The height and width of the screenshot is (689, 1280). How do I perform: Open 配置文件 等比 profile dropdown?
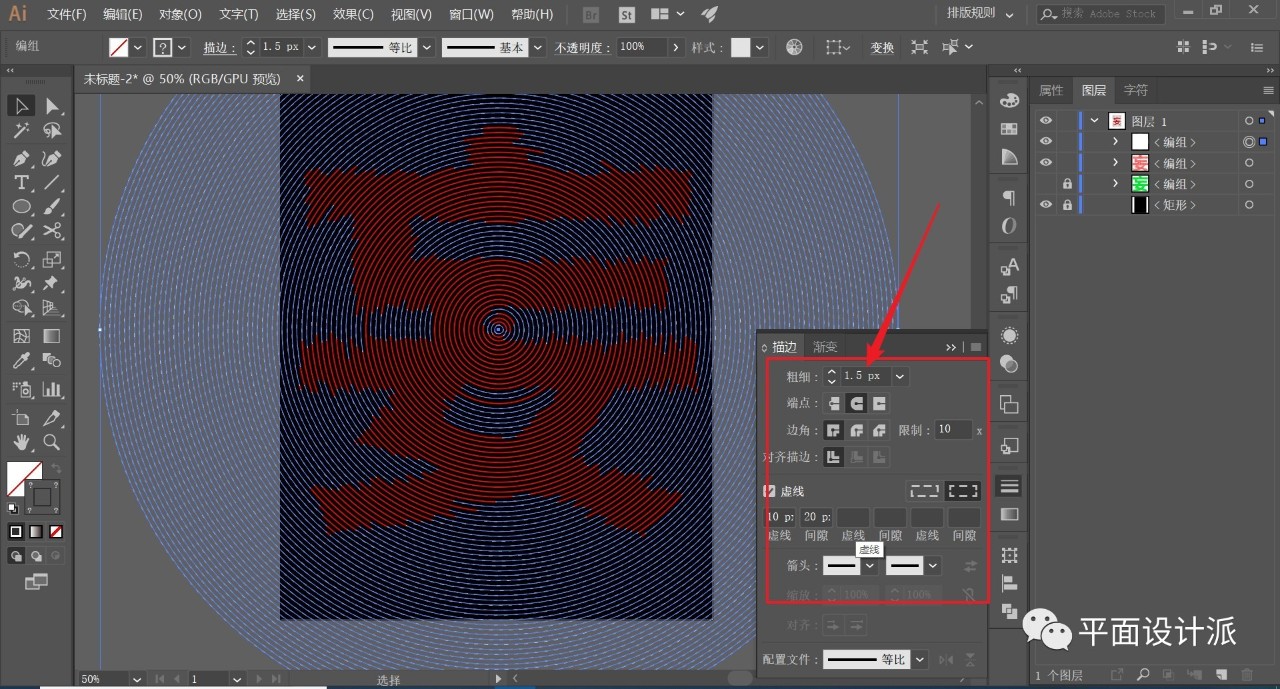(919, 660)
